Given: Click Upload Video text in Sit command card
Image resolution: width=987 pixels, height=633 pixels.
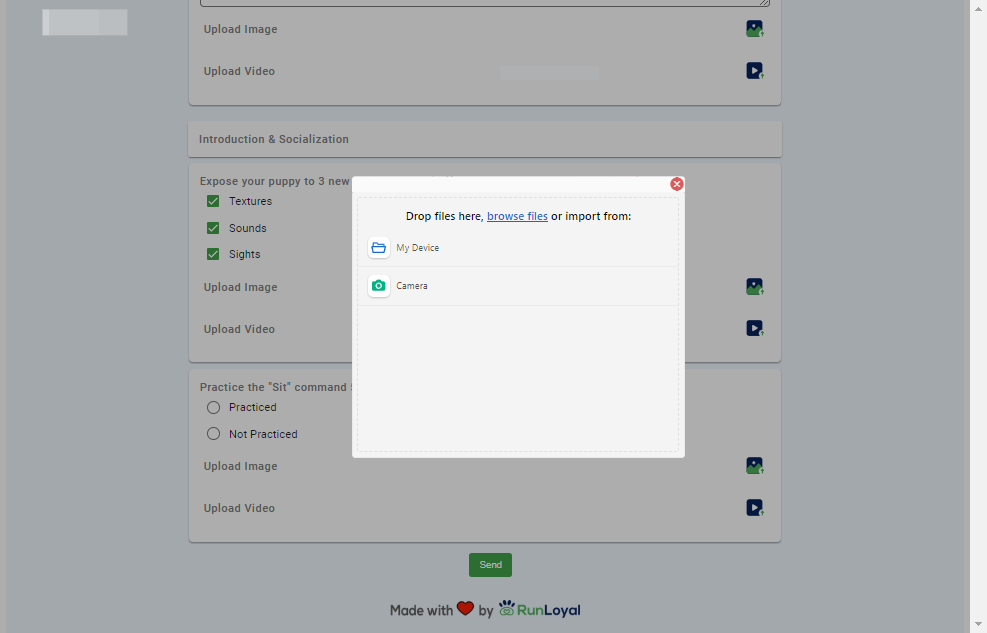Looking at the screenshot, I should (x=239, y=508).
